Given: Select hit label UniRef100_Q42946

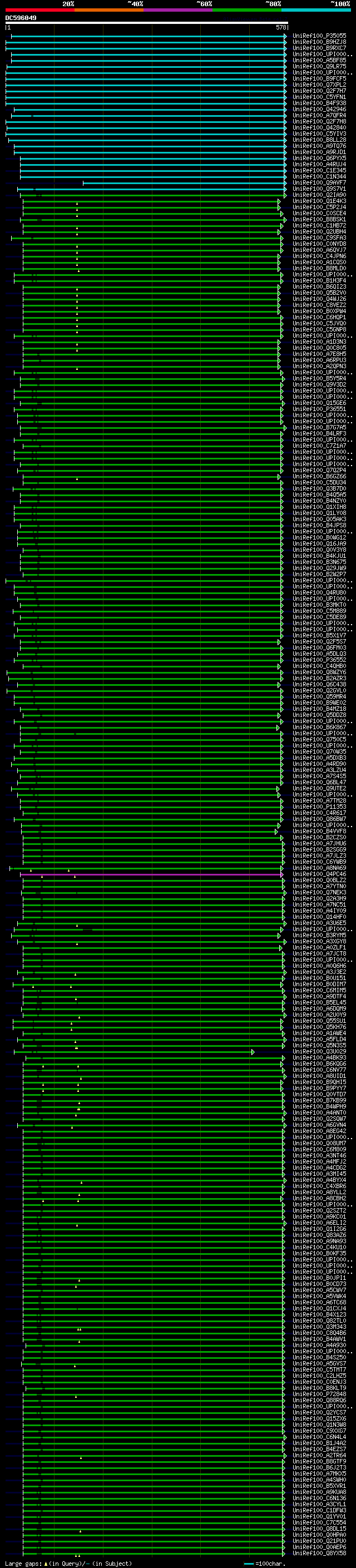Looking at the screenshot, I should [x=319, y=109].
